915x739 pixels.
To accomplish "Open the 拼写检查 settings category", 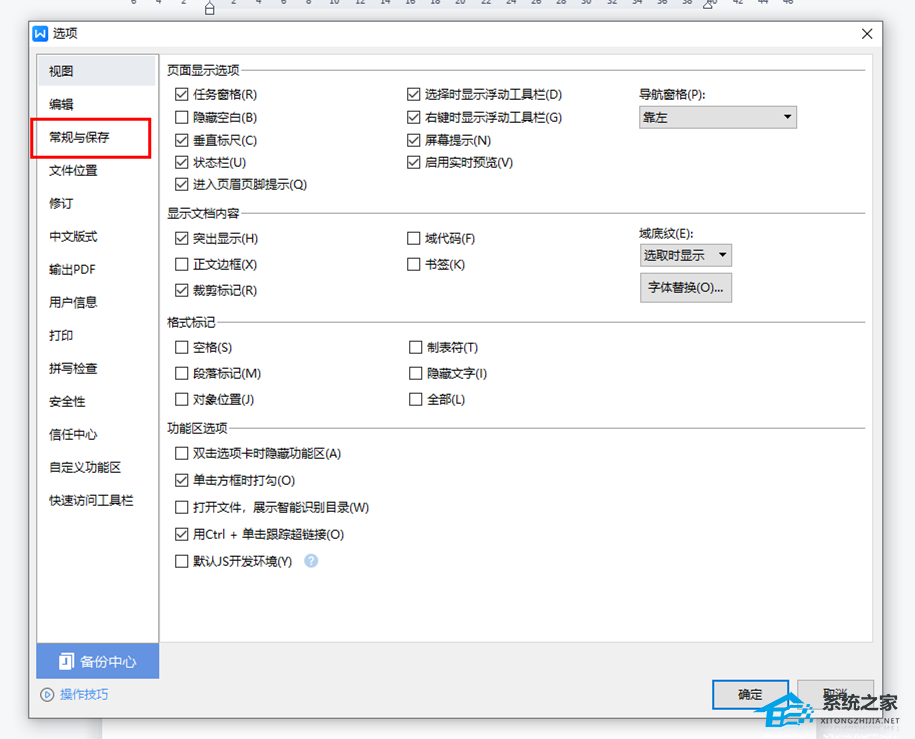I will (97, 368).
